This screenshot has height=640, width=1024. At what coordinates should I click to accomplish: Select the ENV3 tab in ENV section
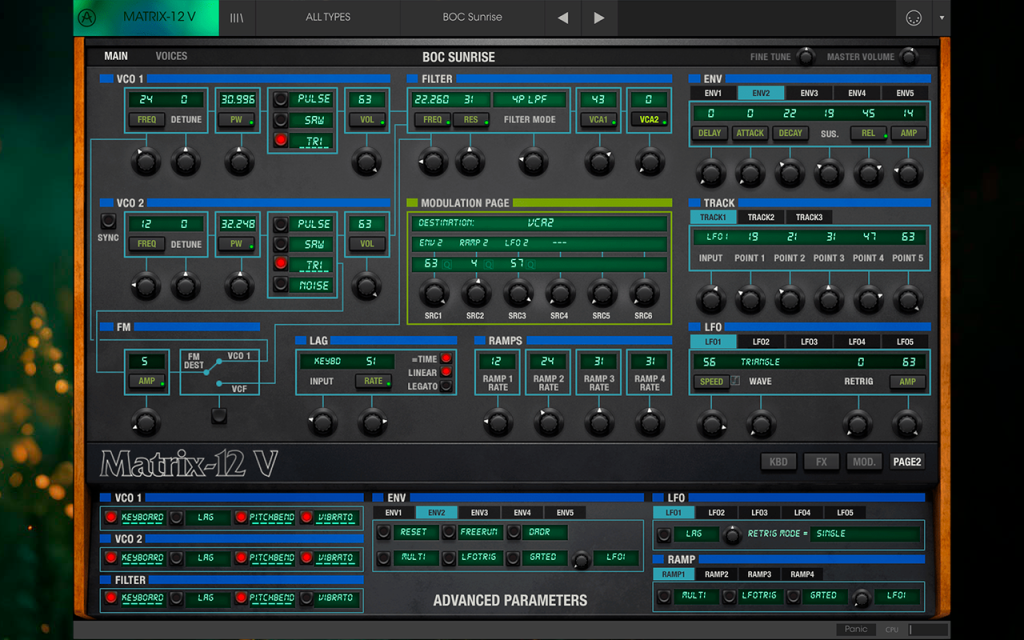click(809, 93)
